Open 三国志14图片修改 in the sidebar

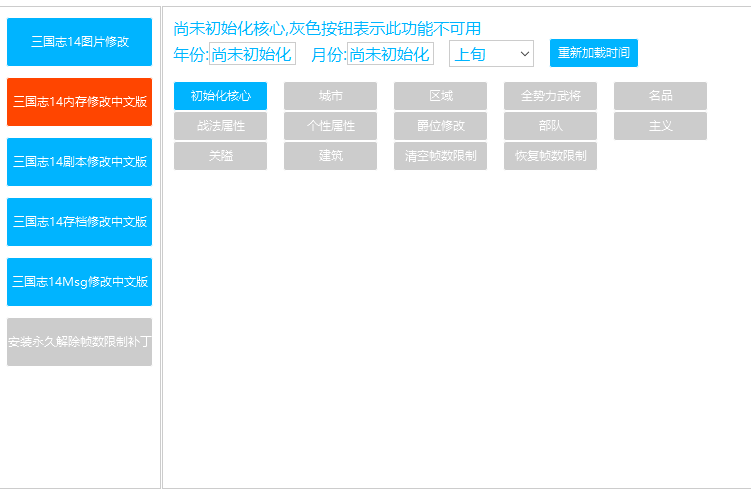coord(80,42)
